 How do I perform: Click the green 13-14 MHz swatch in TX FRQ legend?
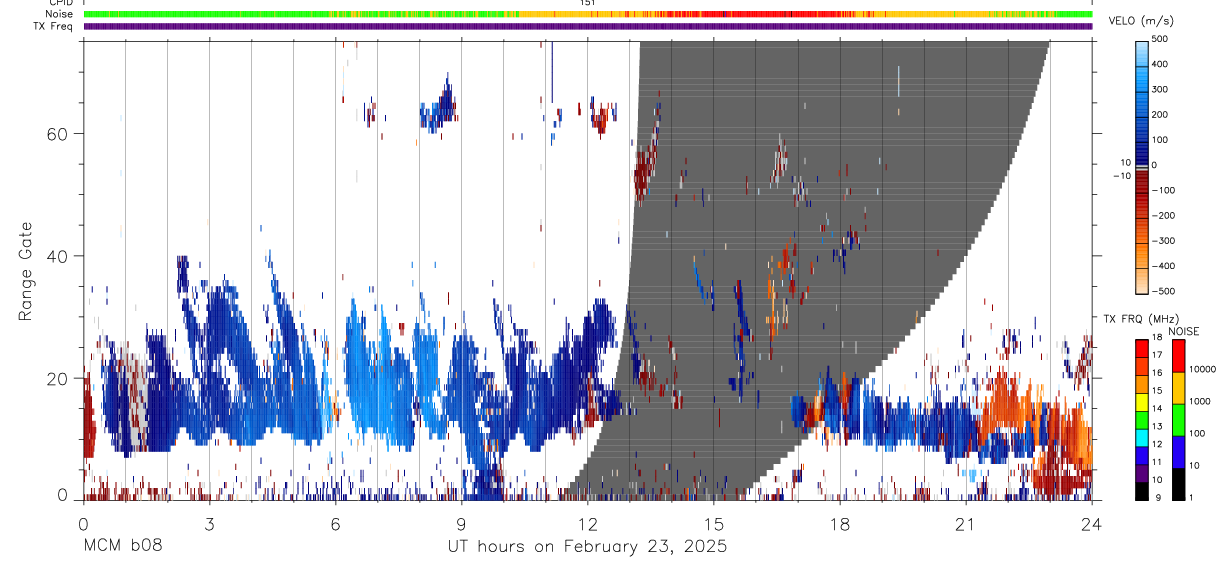click(1142, 419)
